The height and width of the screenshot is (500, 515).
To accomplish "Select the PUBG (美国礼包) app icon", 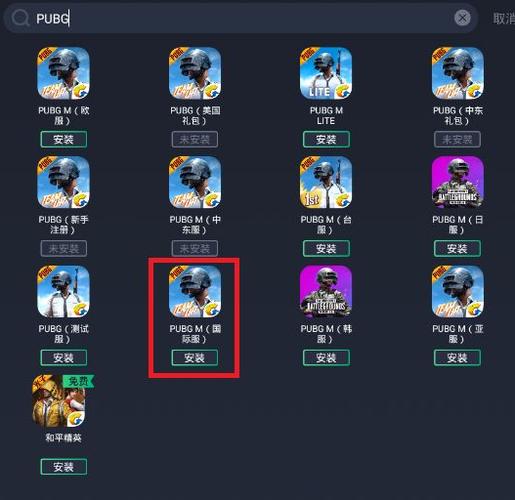I will coord(195,73).
